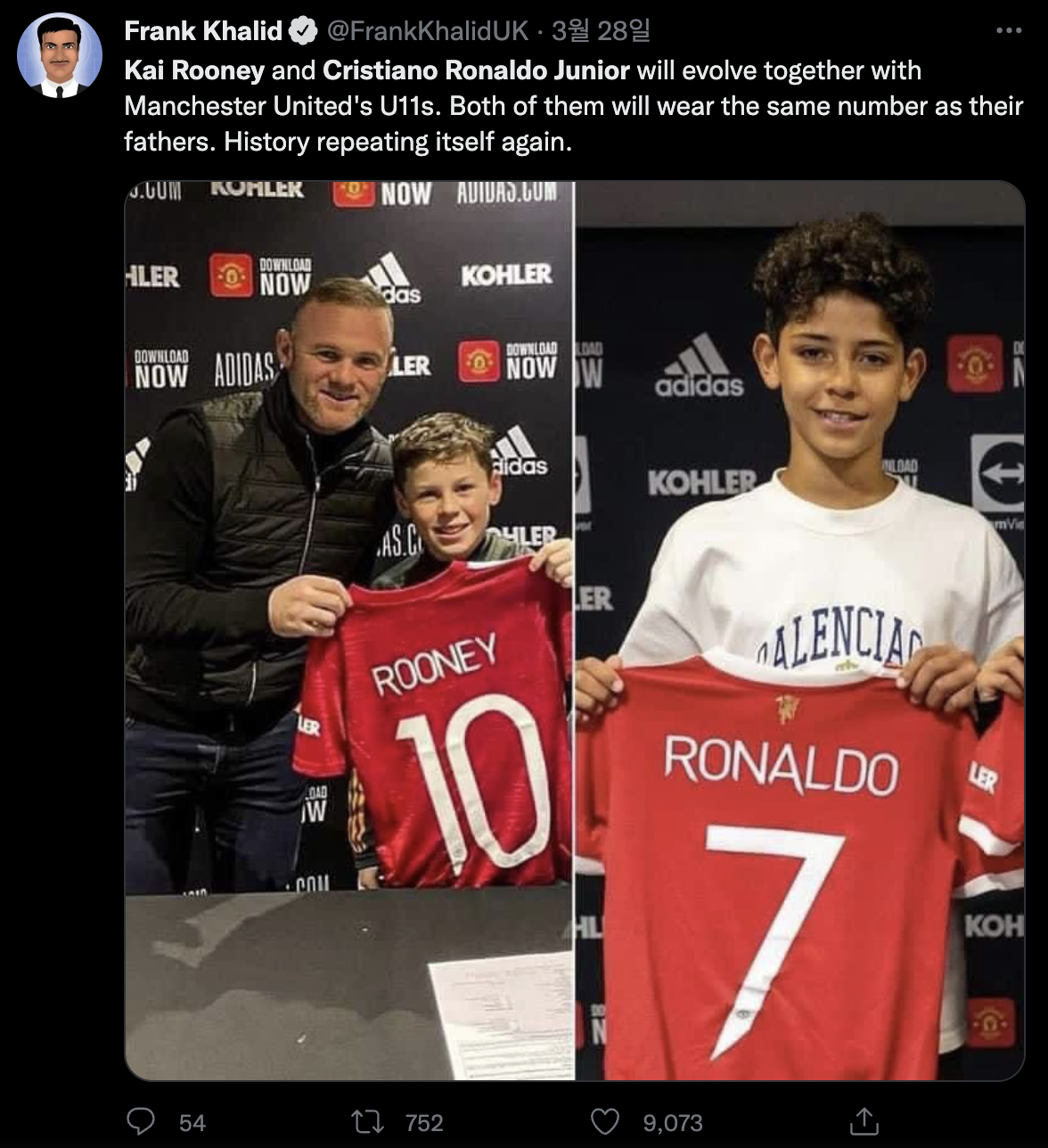
Task: Open the three-dot more options menu
Action: 1008,31
